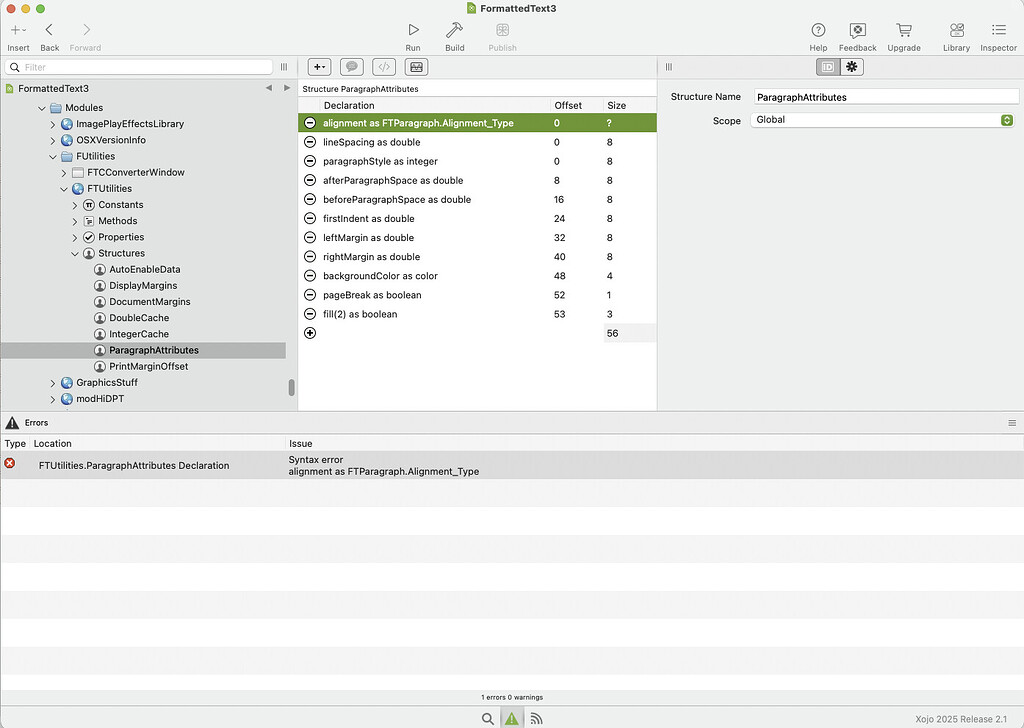Open the Scope dropdown
The height and width of the screenshot is (728, 1024).
[883, 120]
